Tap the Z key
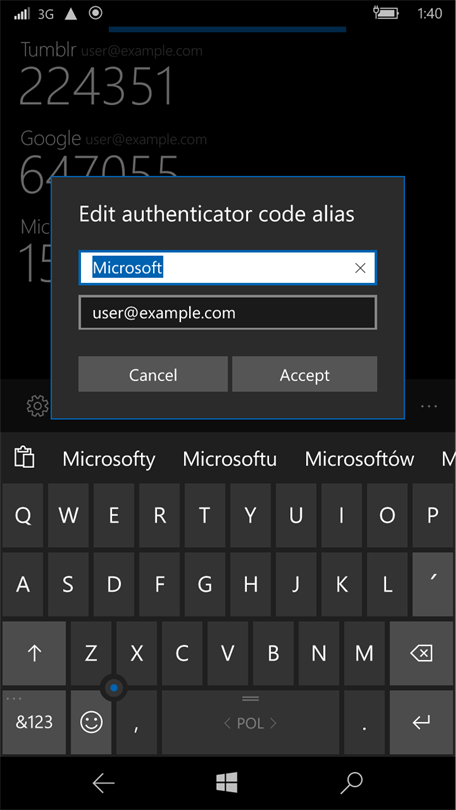The height and width of the screenshot is (810, 456). click(91, 653)
